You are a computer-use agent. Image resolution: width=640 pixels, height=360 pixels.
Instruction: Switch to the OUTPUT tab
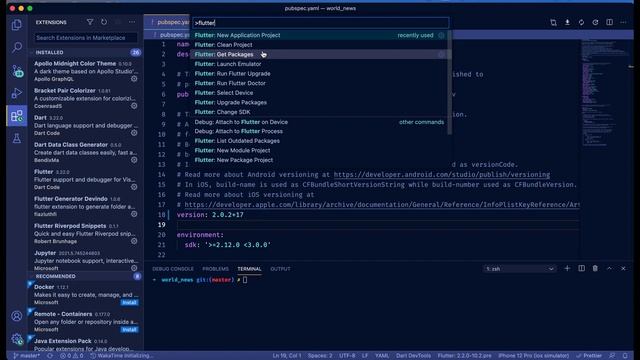tap(280, 269)
